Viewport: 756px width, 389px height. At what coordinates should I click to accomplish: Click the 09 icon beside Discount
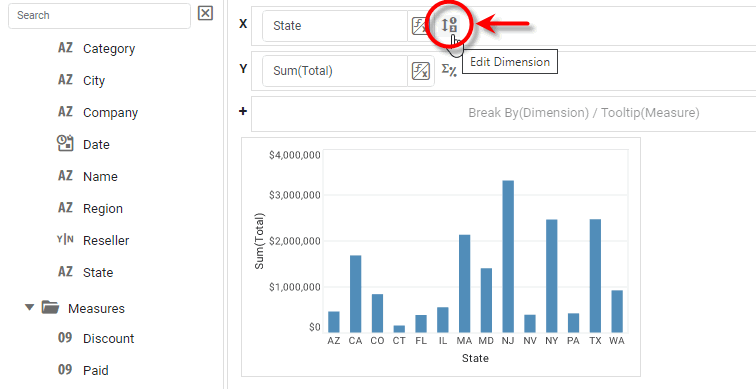click(65, 337)
